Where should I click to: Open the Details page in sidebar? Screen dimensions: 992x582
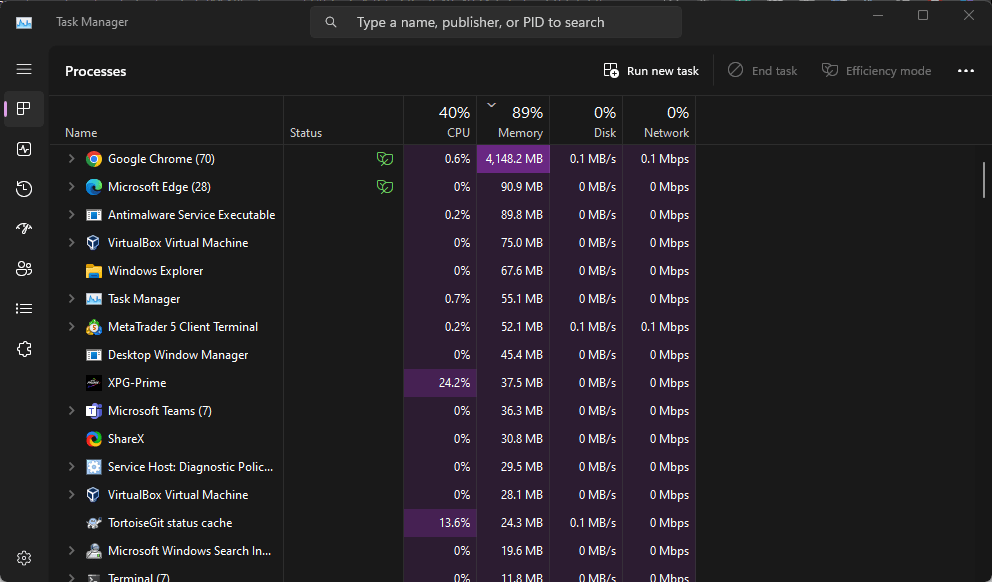(x=24, y=309)
